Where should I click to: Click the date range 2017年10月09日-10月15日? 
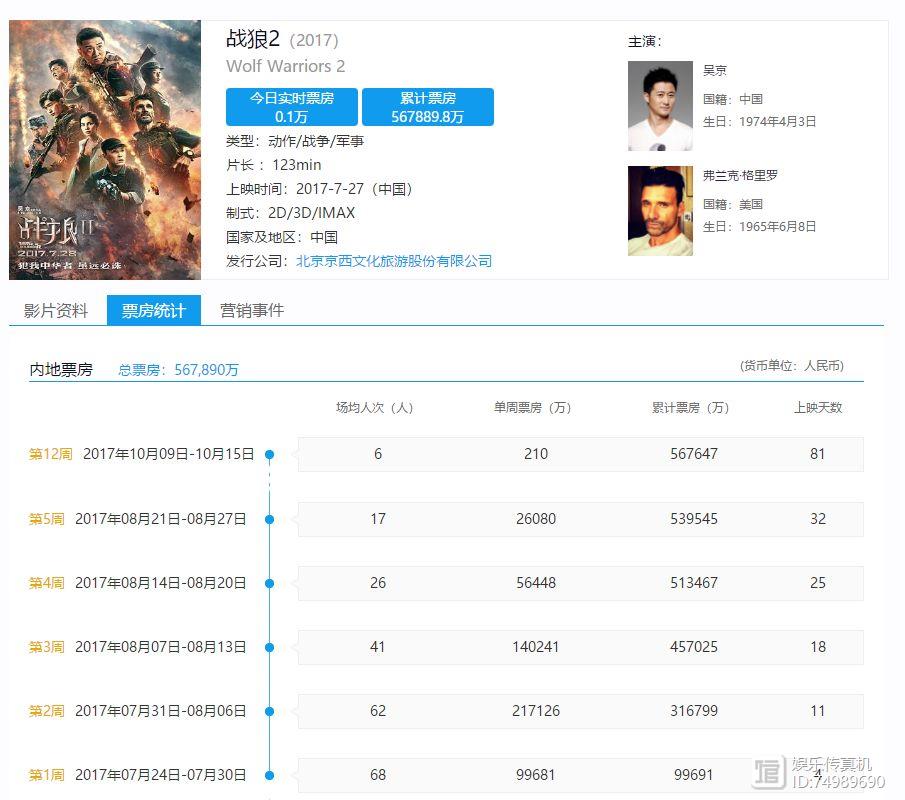(x=169, y=454)
